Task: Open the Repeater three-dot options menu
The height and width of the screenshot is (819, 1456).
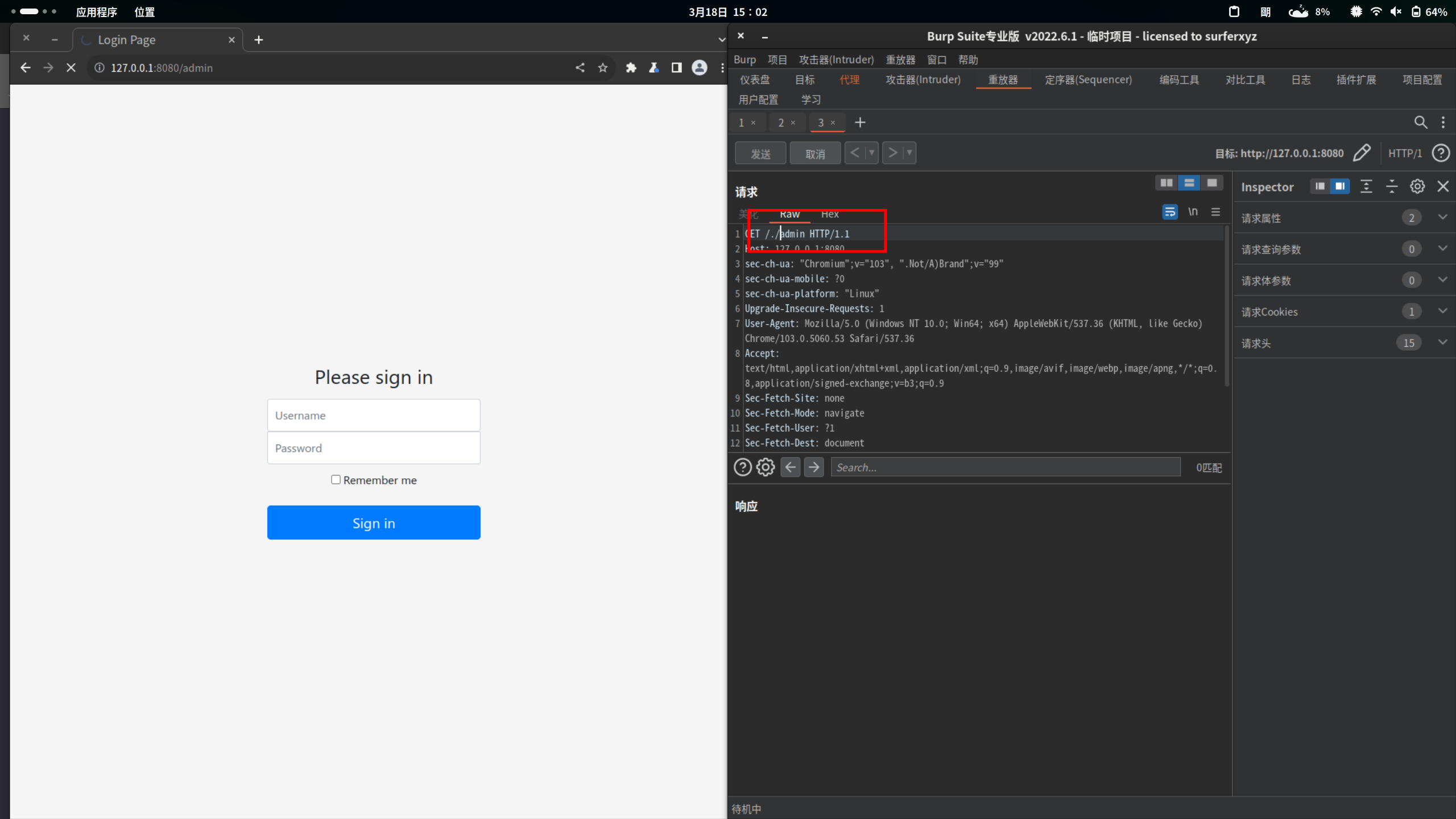Action: click(1443, 122)
